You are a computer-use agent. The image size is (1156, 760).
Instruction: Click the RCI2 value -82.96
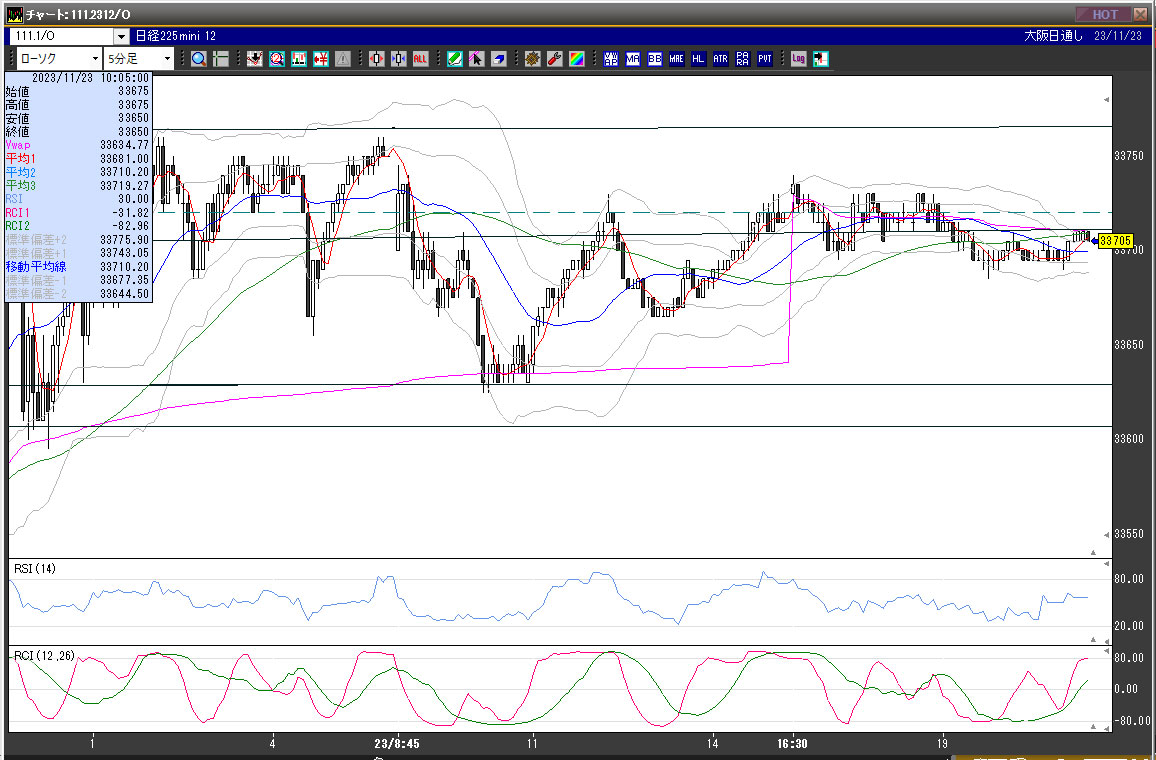[130, 226]
